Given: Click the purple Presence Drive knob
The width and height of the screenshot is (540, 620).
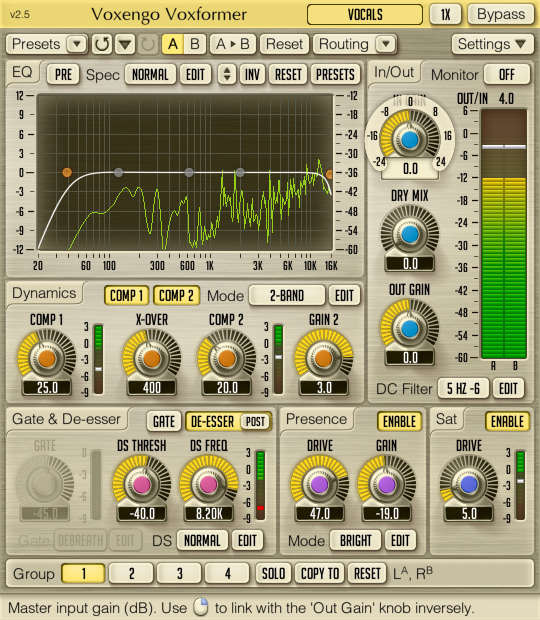Looking at the screenshot, I should [319, 484].
